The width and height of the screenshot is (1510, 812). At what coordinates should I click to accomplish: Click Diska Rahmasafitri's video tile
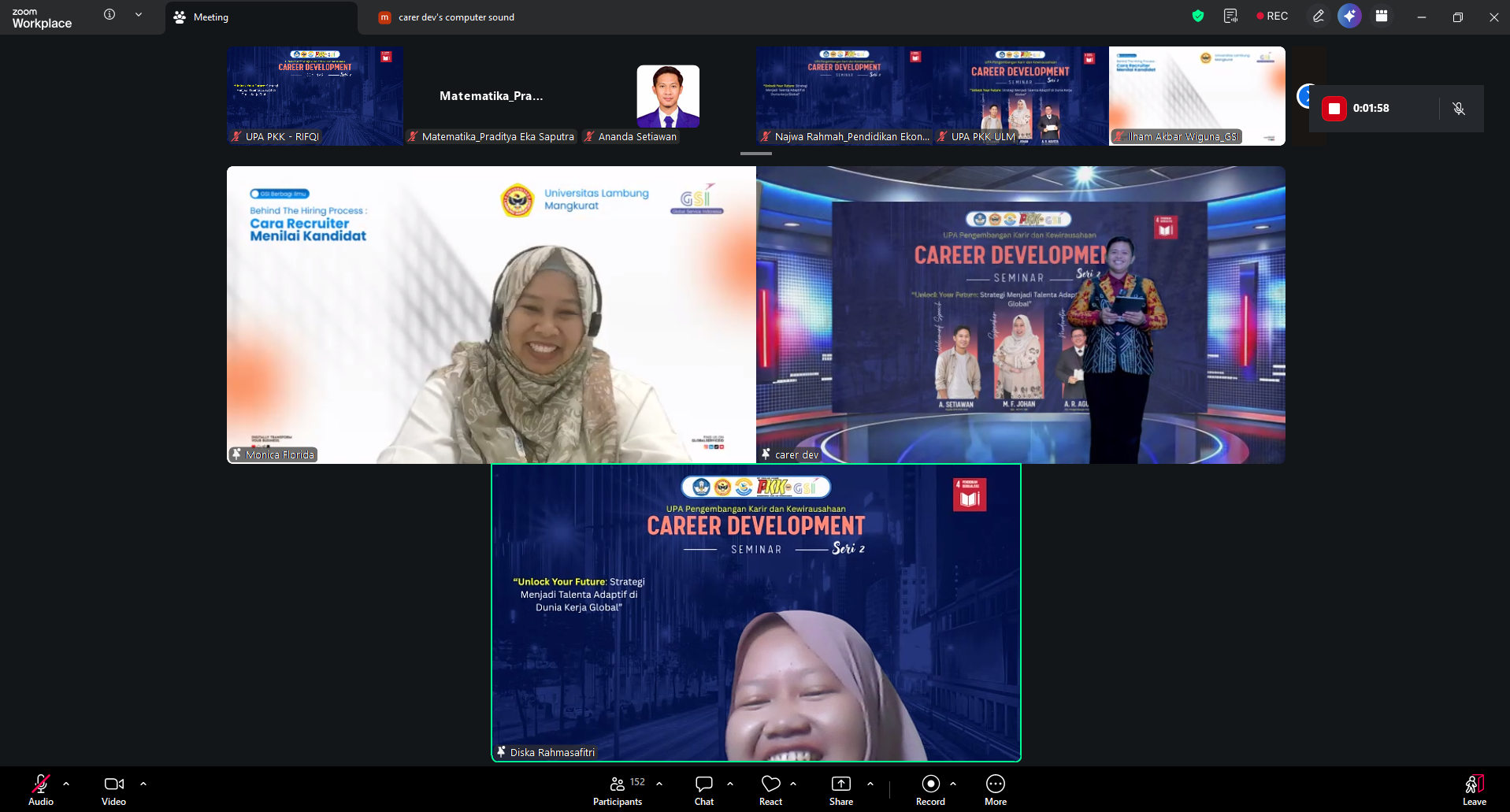pos(756,613)
